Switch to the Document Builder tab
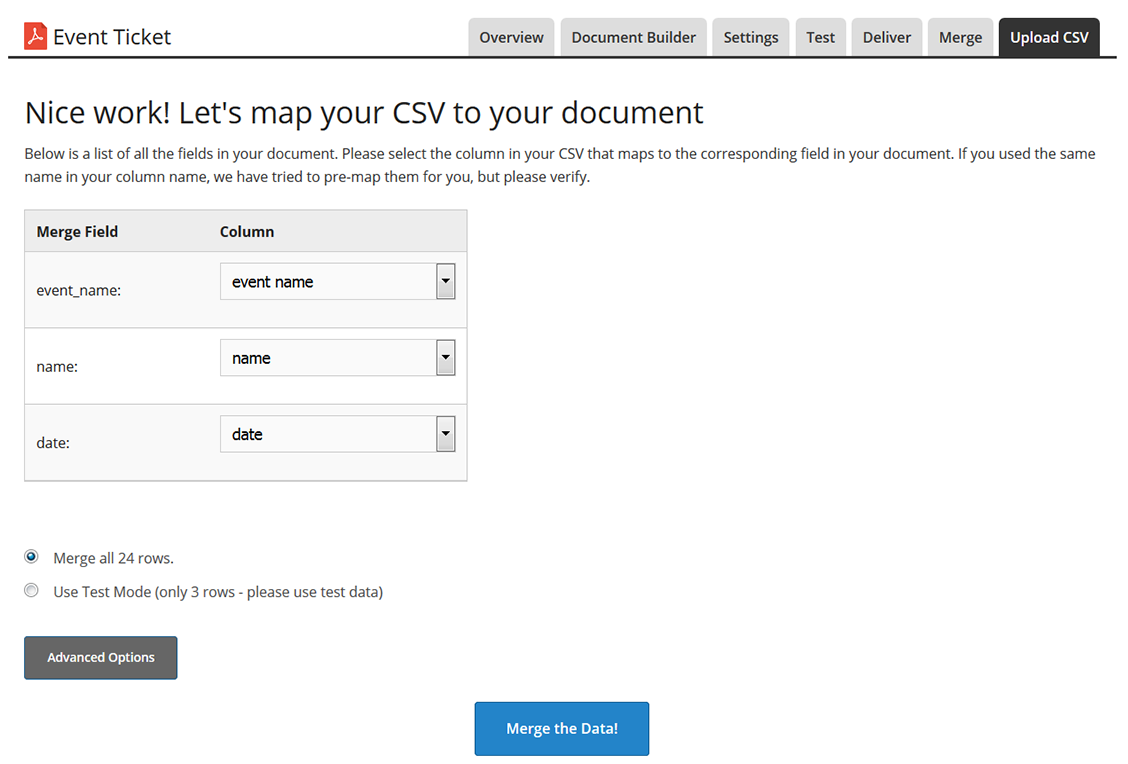This screenshot has width=1128, height=764. [x=633, y=37]
